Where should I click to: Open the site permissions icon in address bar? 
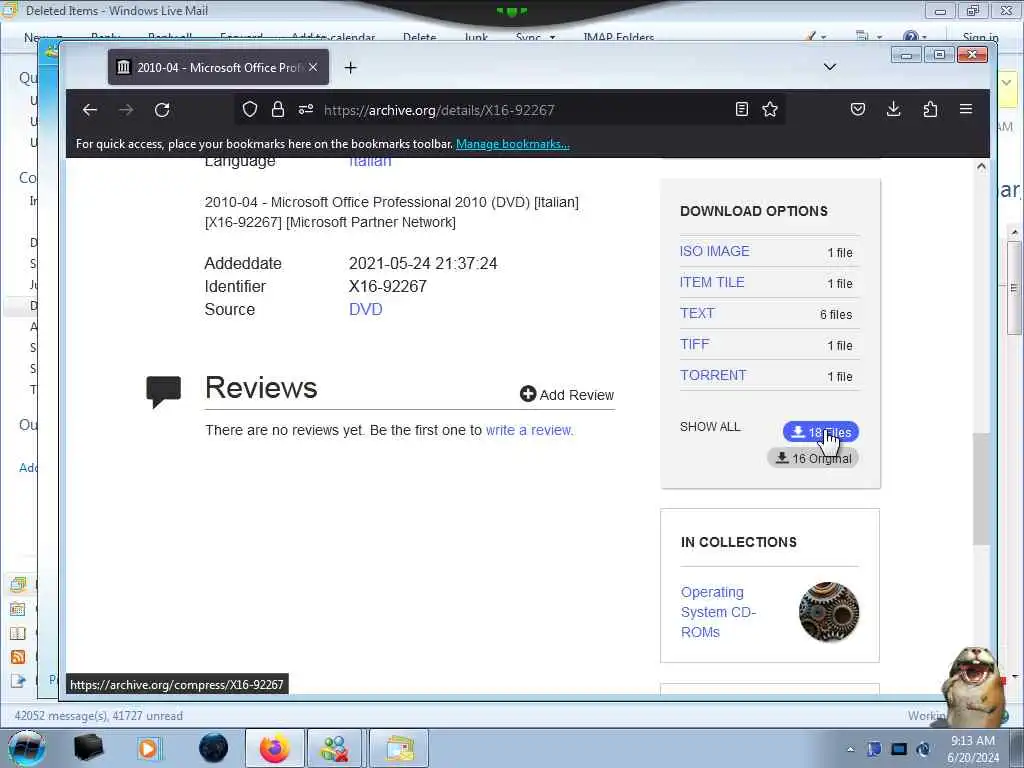pyautogui.click(x=306, y=109)
